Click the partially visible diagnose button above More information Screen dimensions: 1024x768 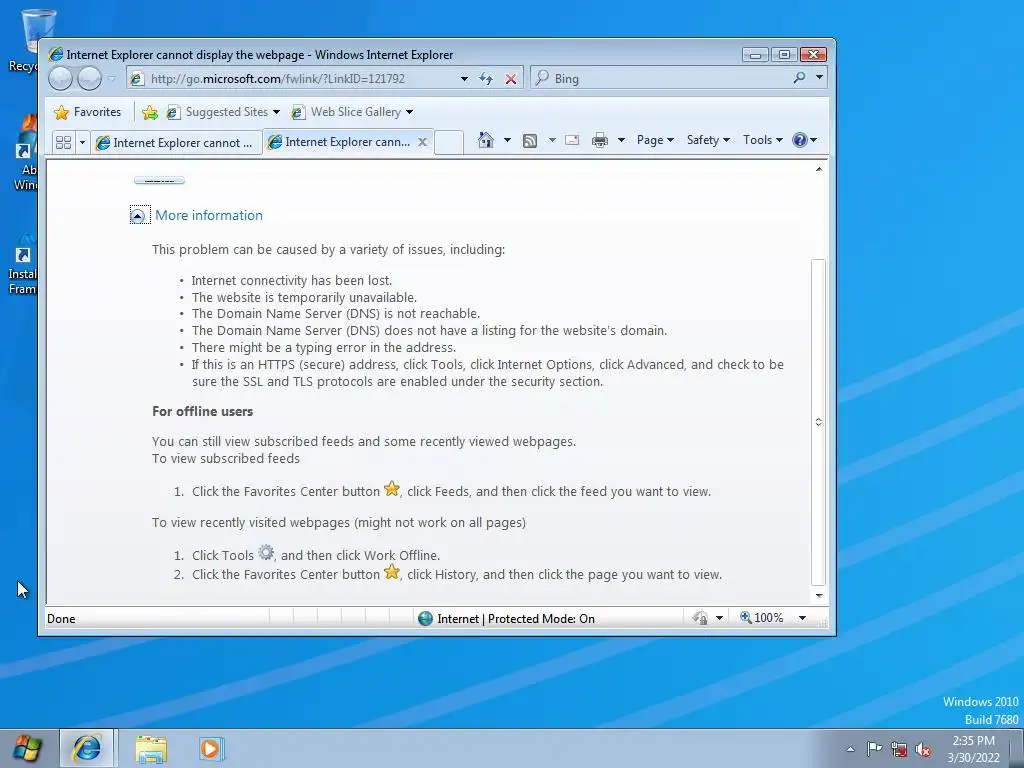[x=159, y=180]
